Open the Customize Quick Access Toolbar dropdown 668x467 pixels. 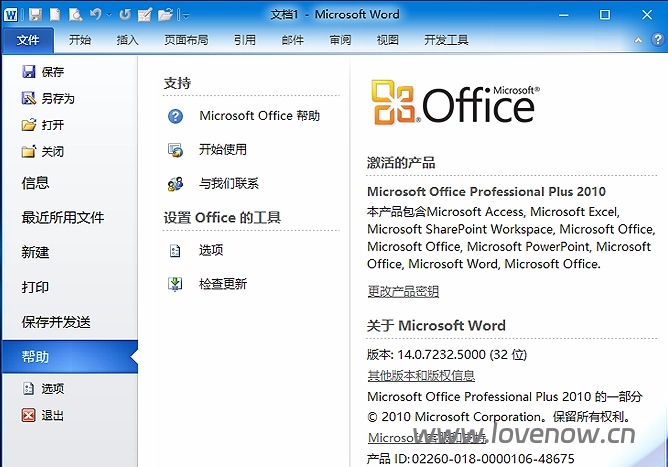[x=186, y=16]
